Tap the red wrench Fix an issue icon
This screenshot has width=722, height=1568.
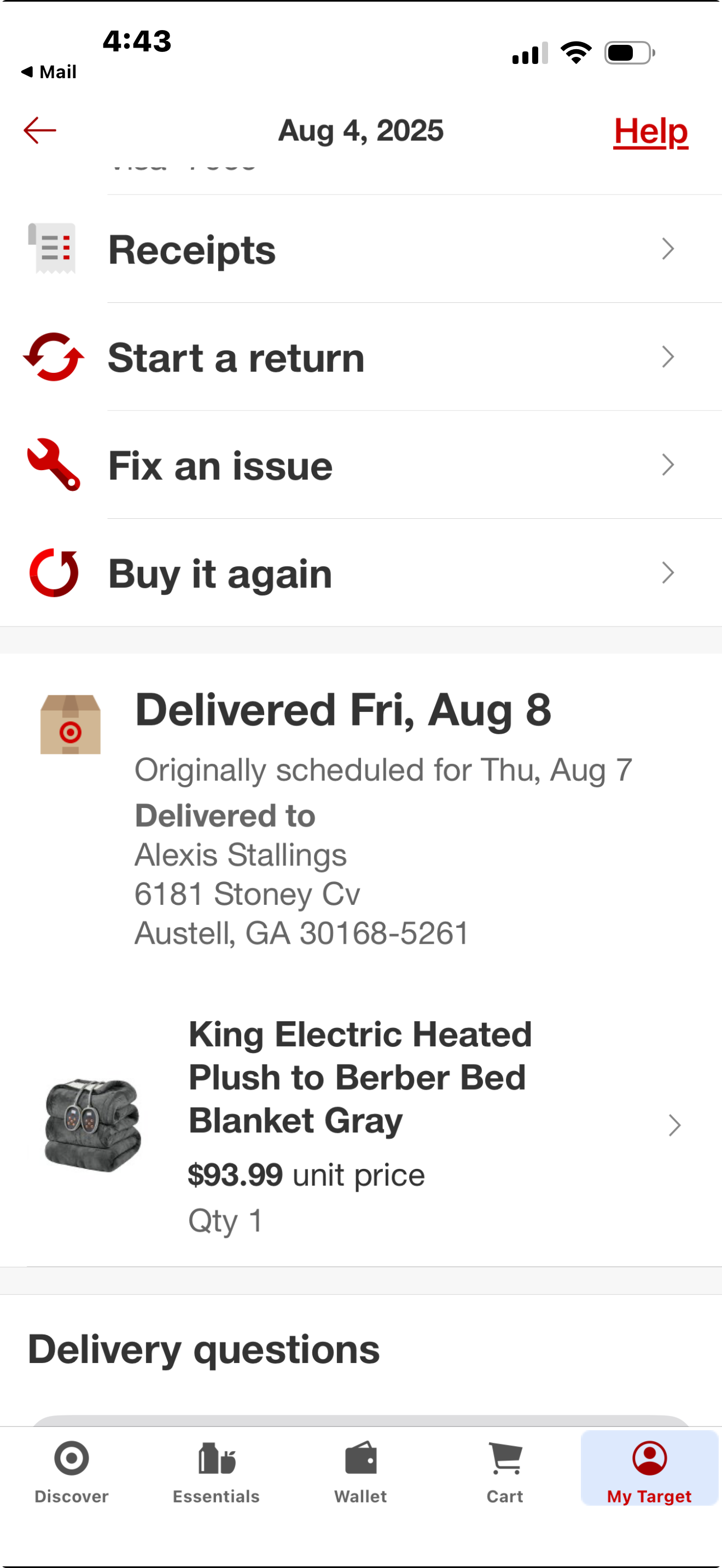click(x=54, y=464)
